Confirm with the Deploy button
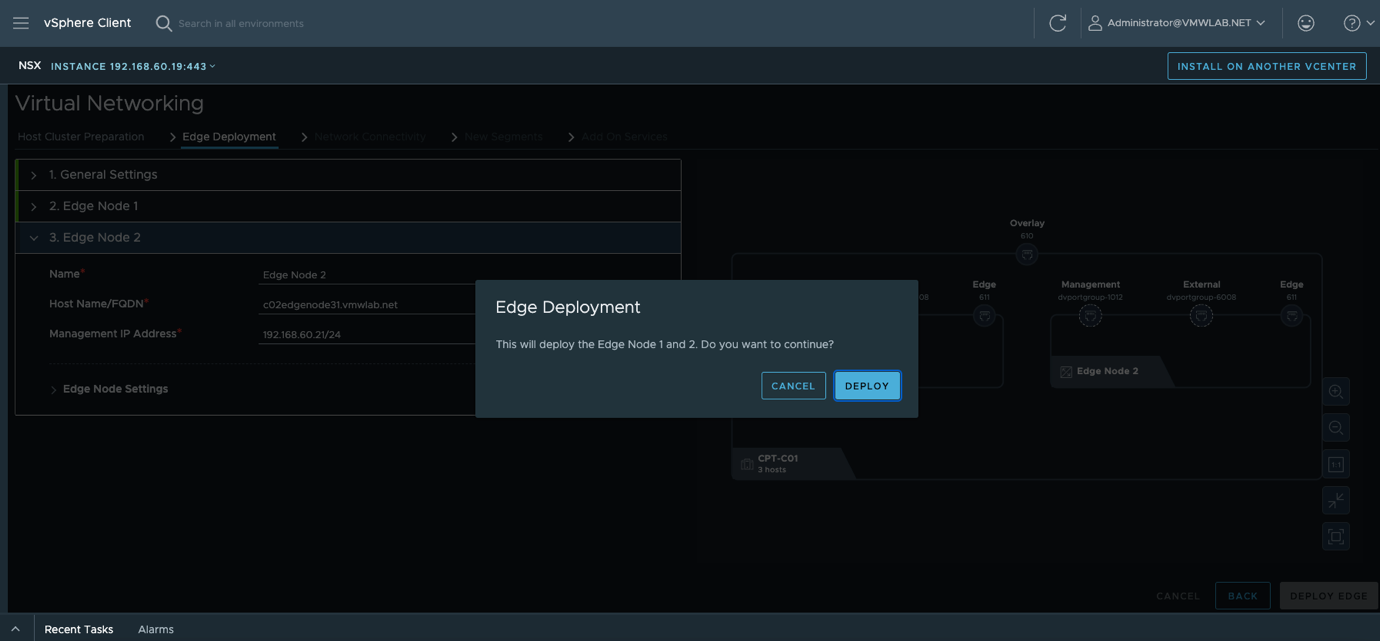The image size is (1380, 641). [867, 386]
